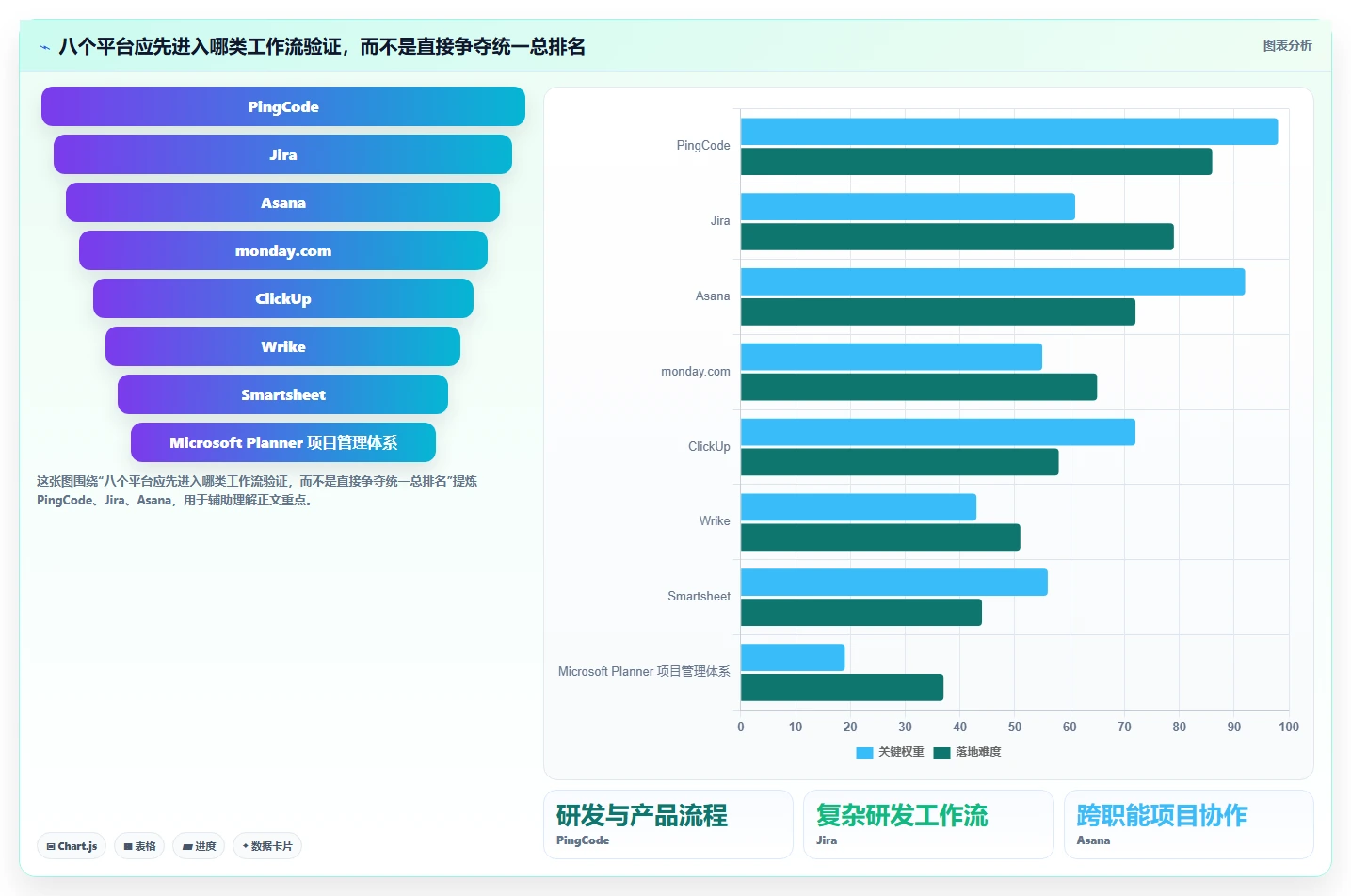Viewport: 1351px width, 896px height.
Task: Click x-axis tick label 0
Action: click(741, 728)
